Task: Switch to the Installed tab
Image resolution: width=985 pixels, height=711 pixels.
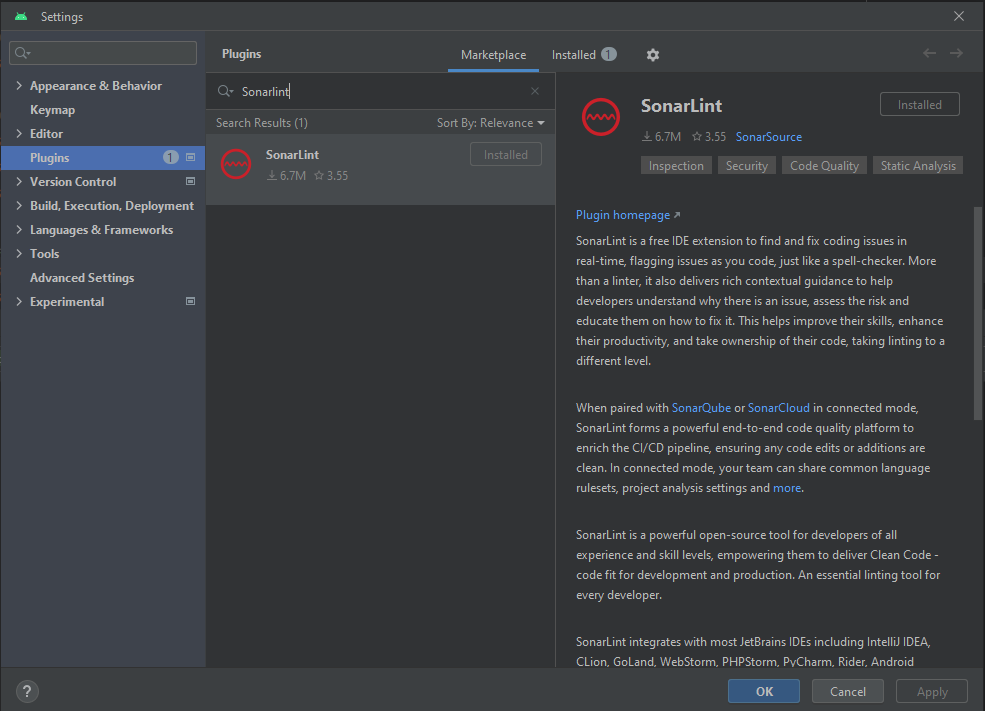Action: pos(574,55)
